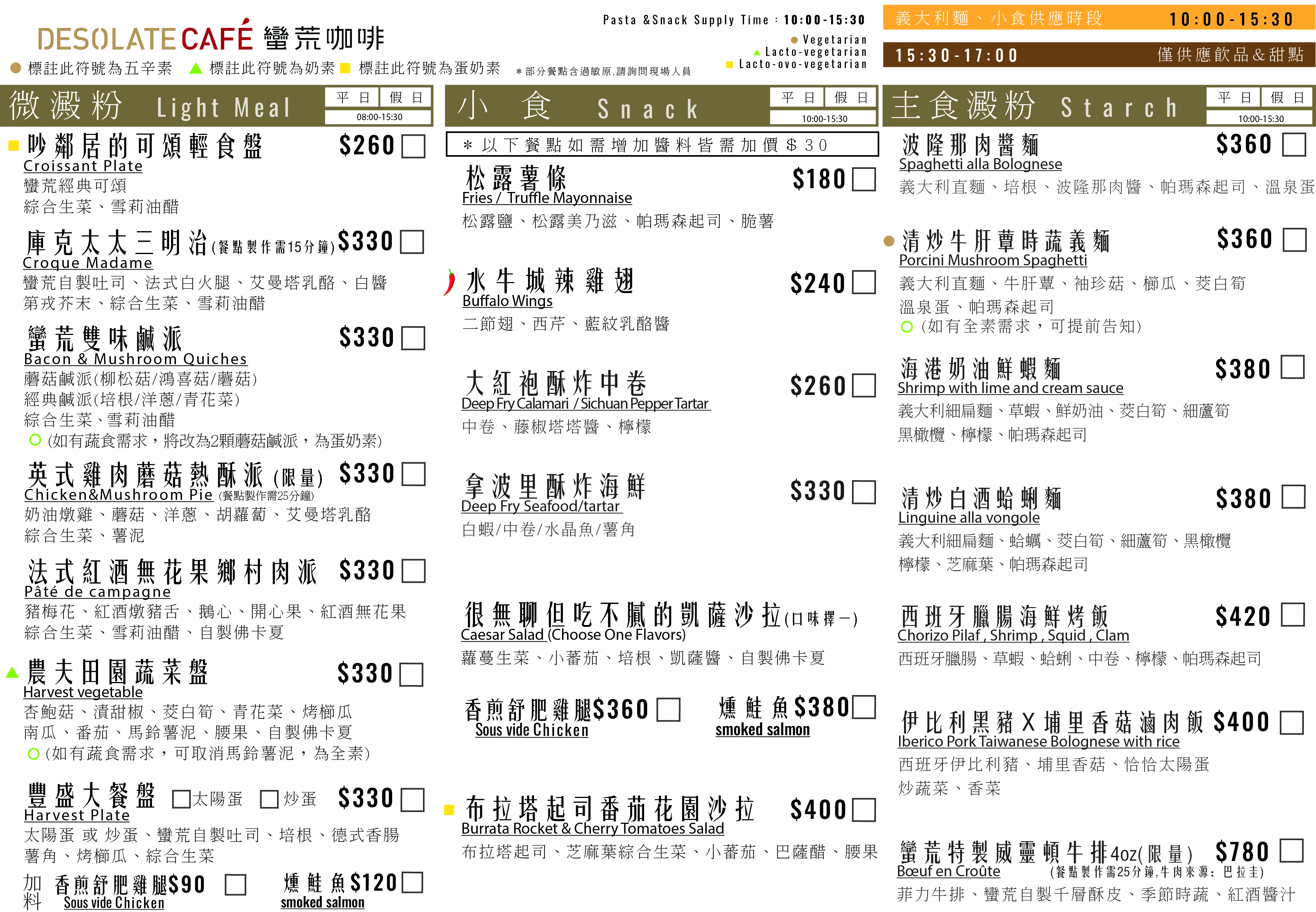Select 平日 tab in Light Meal header
Image resolution: width=1316 pixels, height=912 pixels.
[x=352, y=98]
